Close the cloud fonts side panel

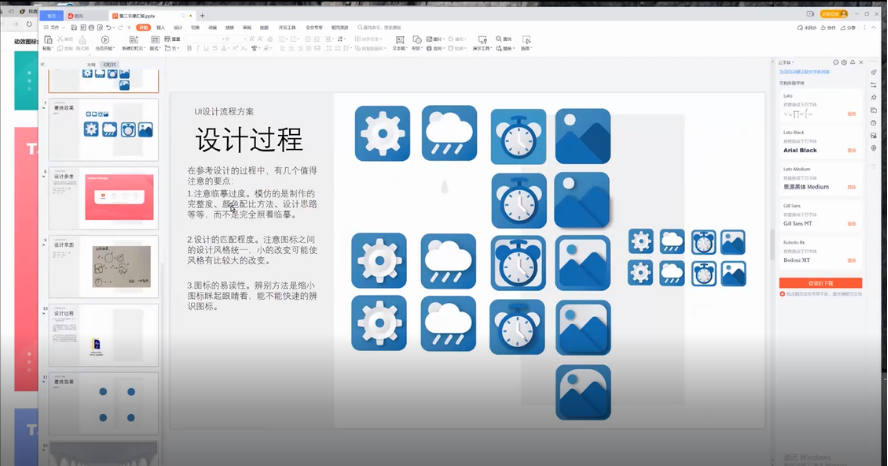[861, 62]
